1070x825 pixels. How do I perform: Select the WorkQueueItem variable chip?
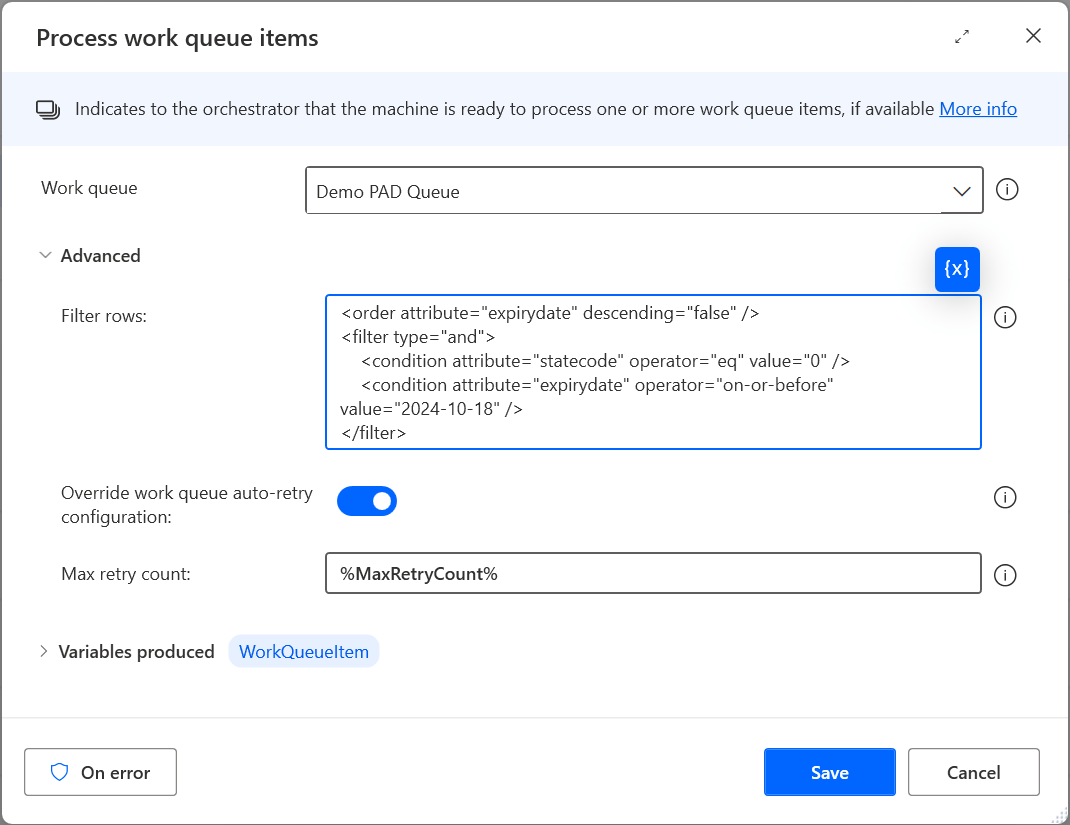click(304, 652)
